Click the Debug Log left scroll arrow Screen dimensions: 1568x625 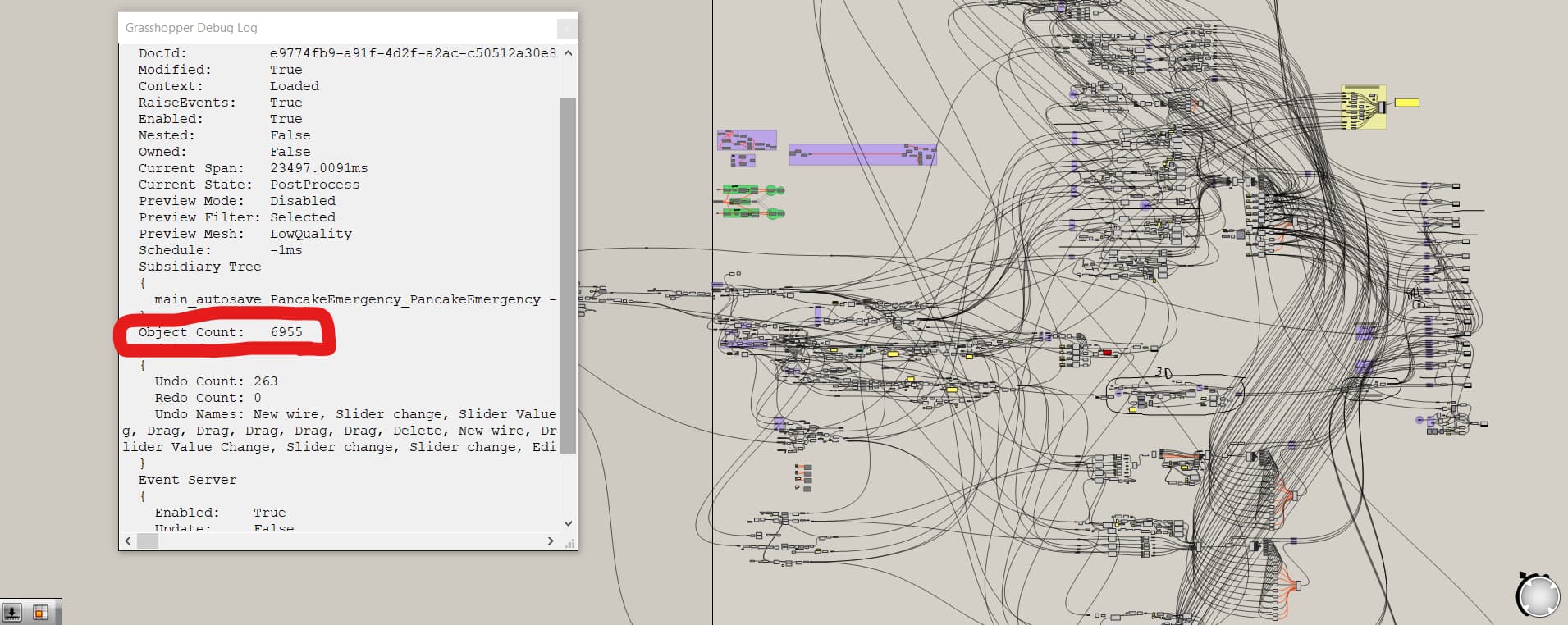click(x=127, y=541)
